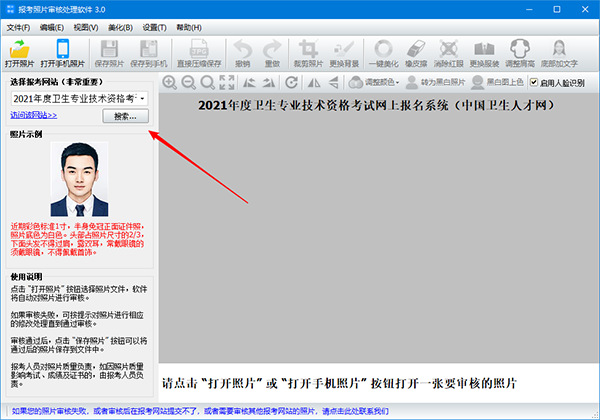Click the sample ID photo thumbnail
The width and height of the screenshot is (600, 420).
click(x=79, y=177)
